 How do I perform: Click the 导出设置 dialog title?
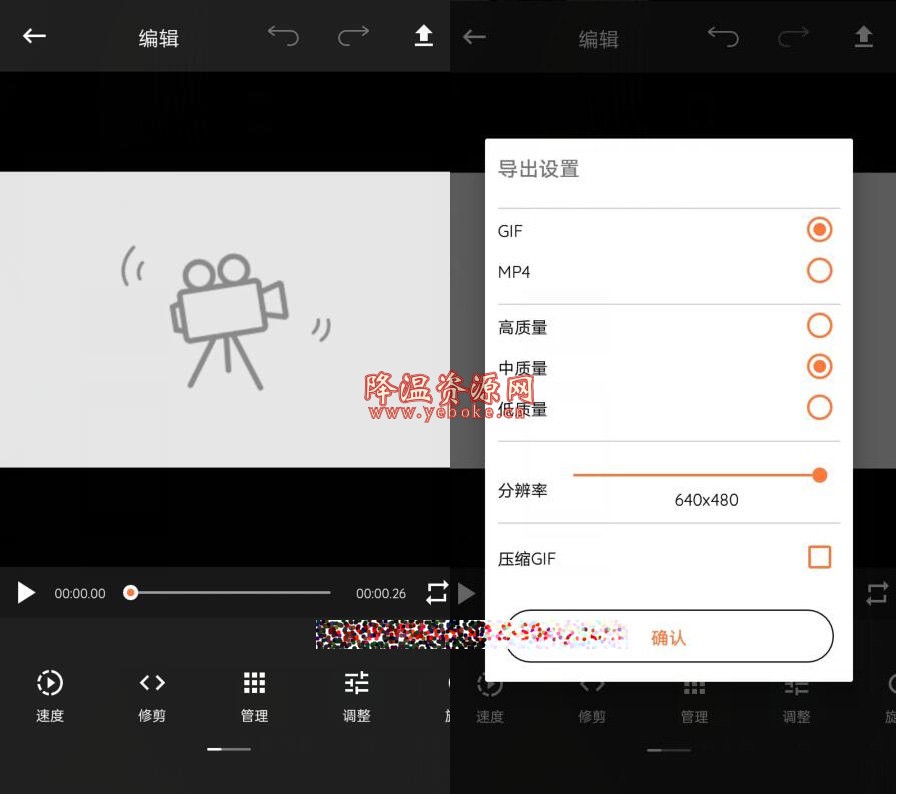(538, 169)
